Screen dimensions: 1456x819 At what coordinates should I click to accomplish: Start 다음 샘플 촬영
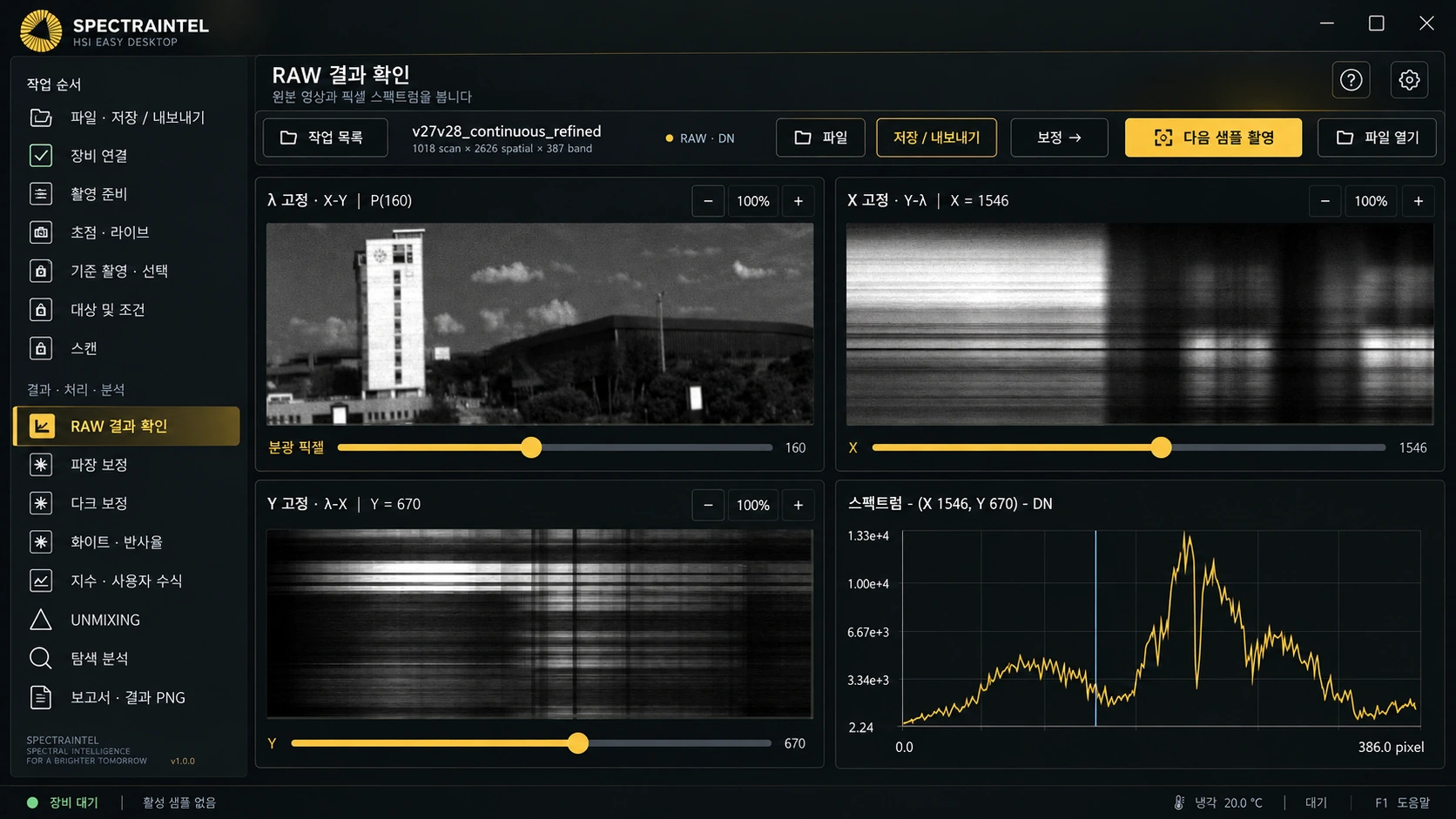point(1213,138)
